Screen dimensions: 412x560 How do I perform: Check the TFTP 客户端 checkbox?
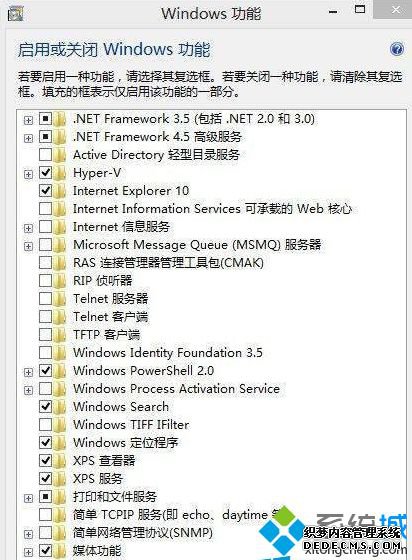tap(45, 335)
